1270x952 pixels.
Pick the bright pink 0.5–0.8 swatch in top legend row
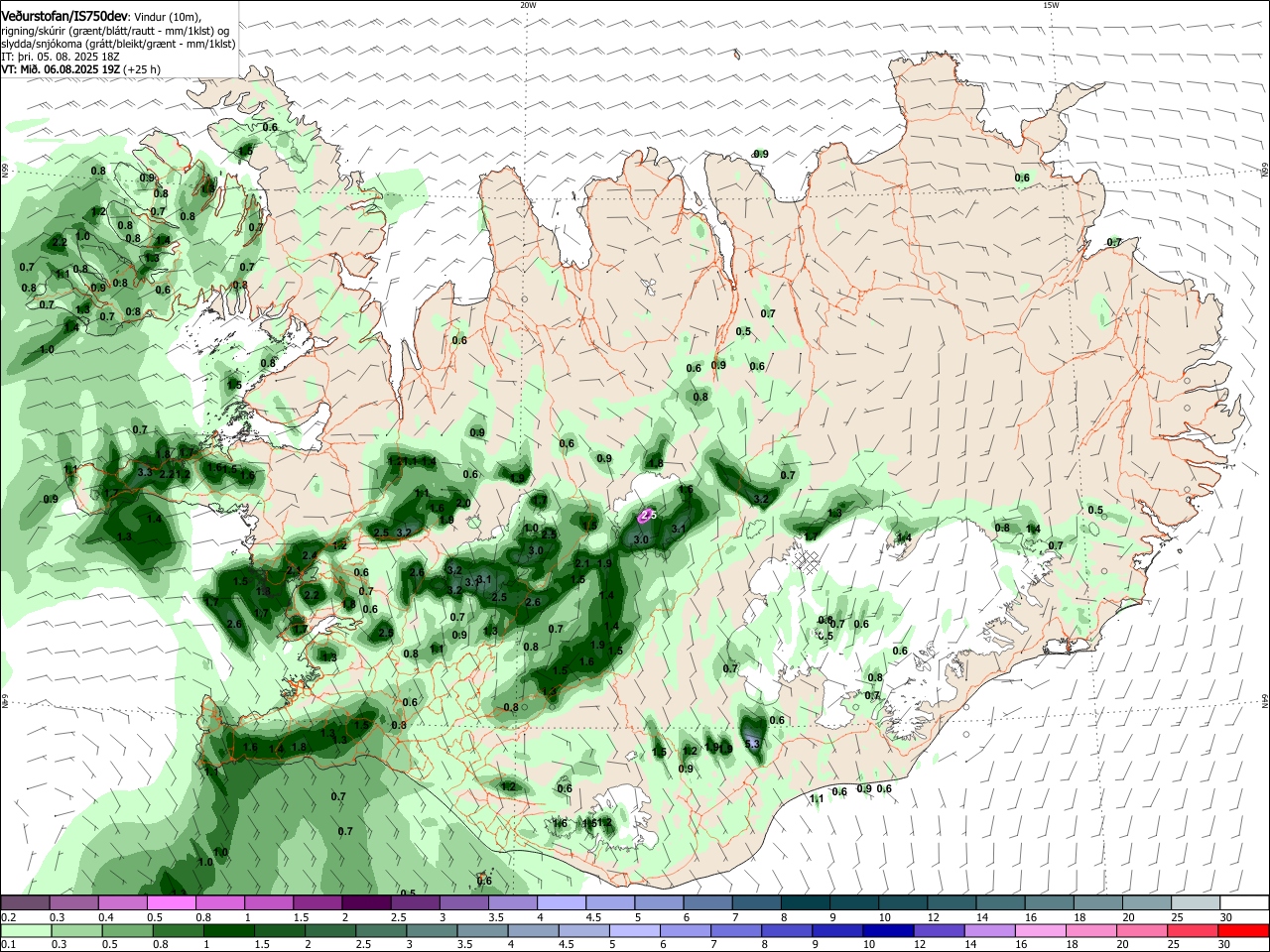click(172, 903)
